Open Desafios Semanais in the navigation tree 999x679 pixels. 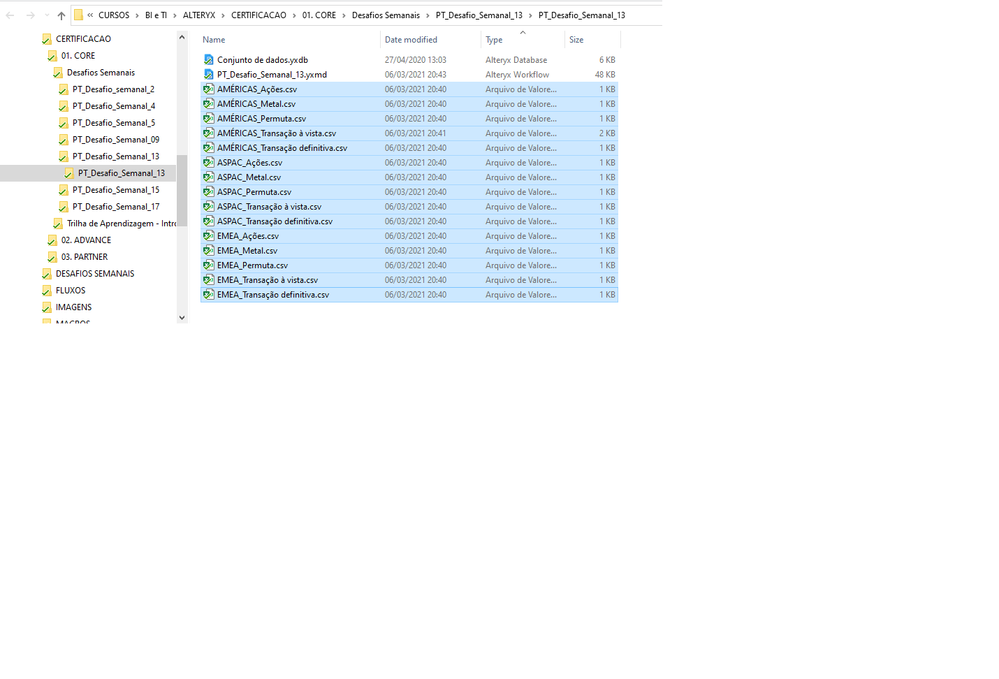click(x=101, y=73)
